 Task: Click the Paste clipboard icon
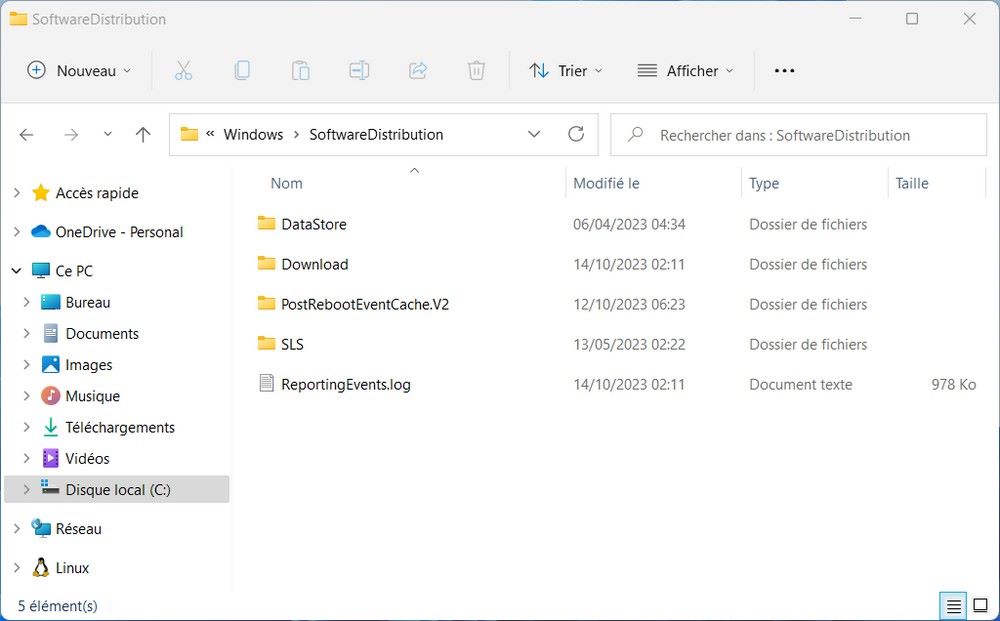(300, 71)
